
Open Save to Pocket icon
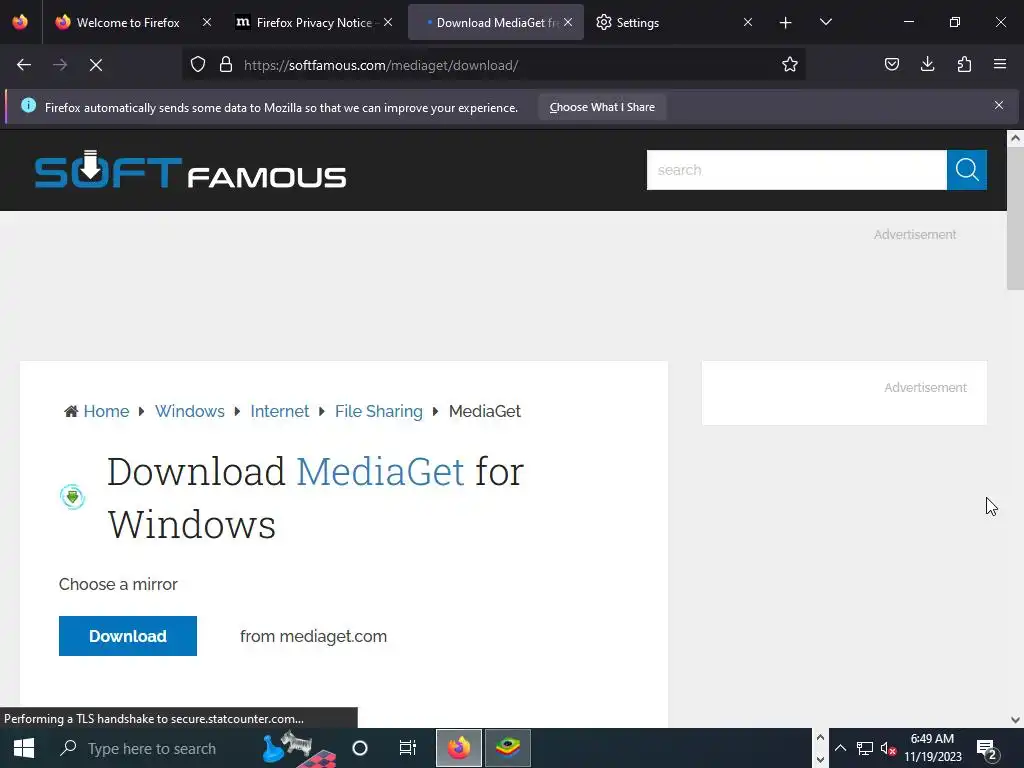click(x=891, y=65)
